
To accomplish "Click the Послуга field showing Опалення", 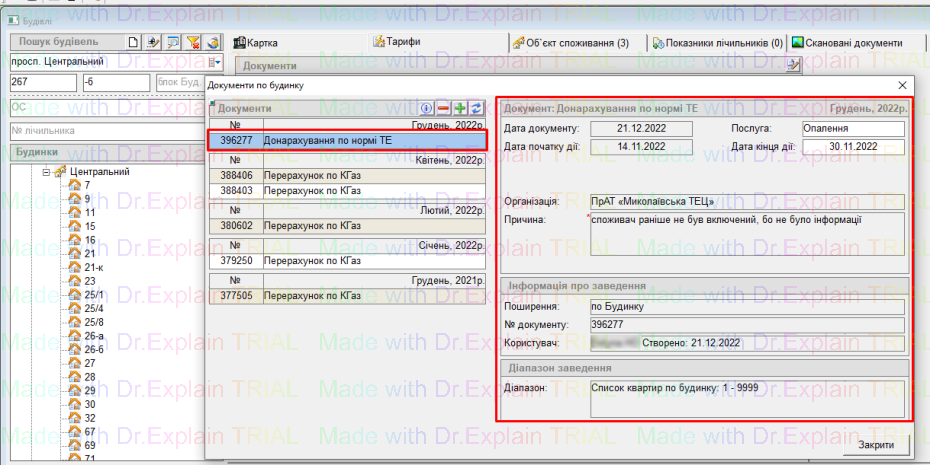I will point(852,129).
